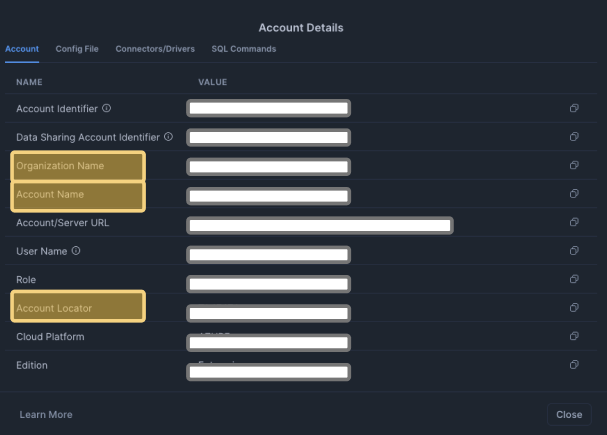Select the Account Locator label
Image resolution: width=607 pixels, height=435 pixels.
54,308
